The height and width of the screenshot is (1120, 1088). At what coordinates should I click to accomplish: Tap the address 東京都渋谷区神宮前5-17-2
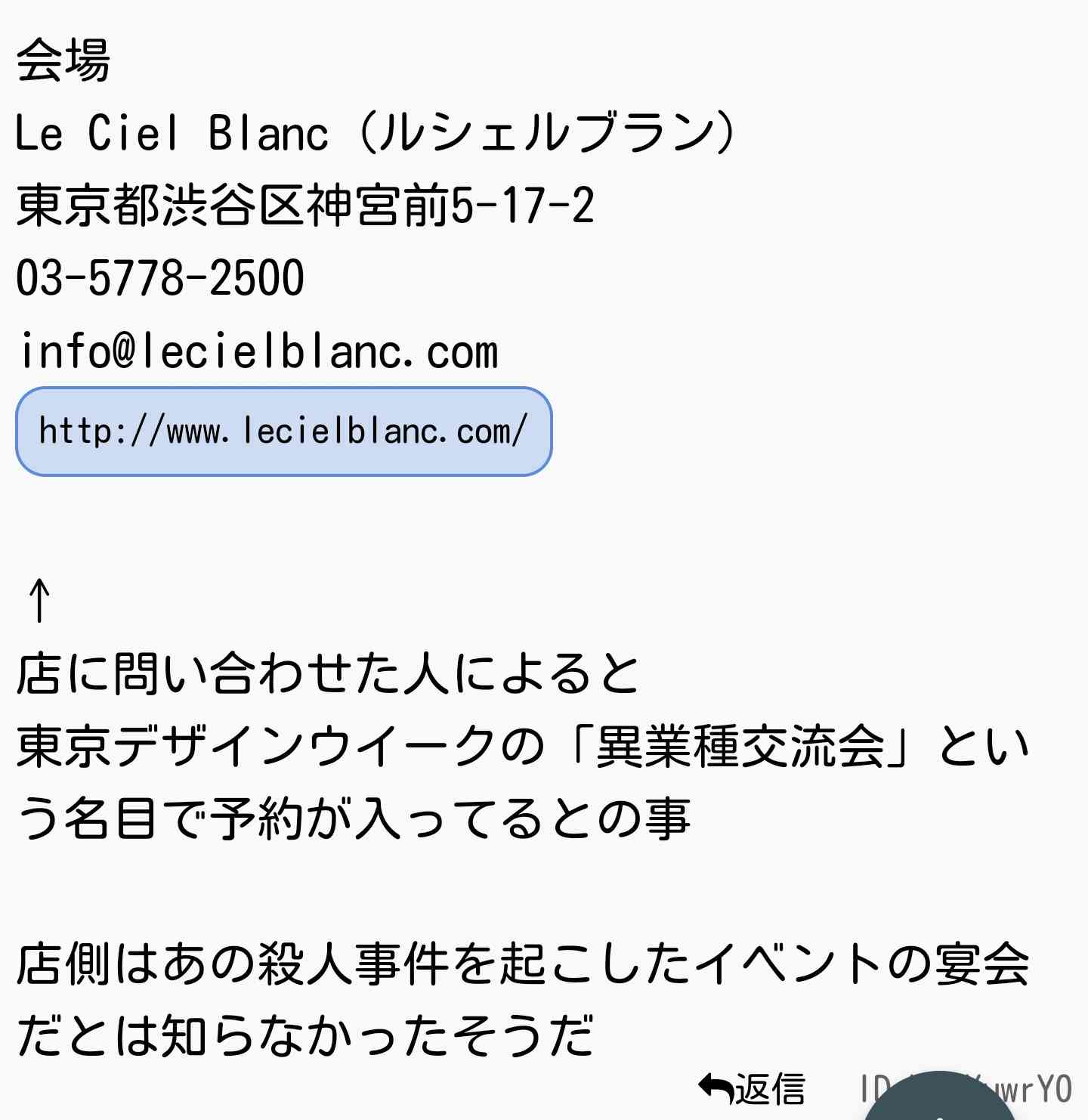point(305,205)
